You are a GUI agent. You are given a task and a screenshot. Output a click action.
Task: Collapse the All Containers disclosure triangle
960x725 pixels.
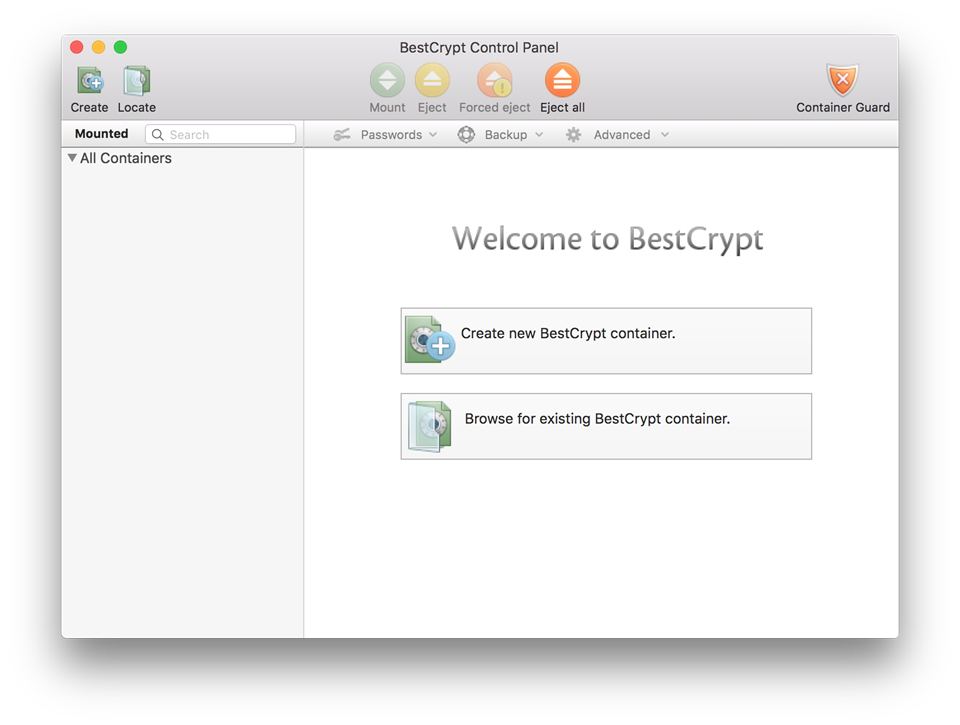[x=72, y=158]
